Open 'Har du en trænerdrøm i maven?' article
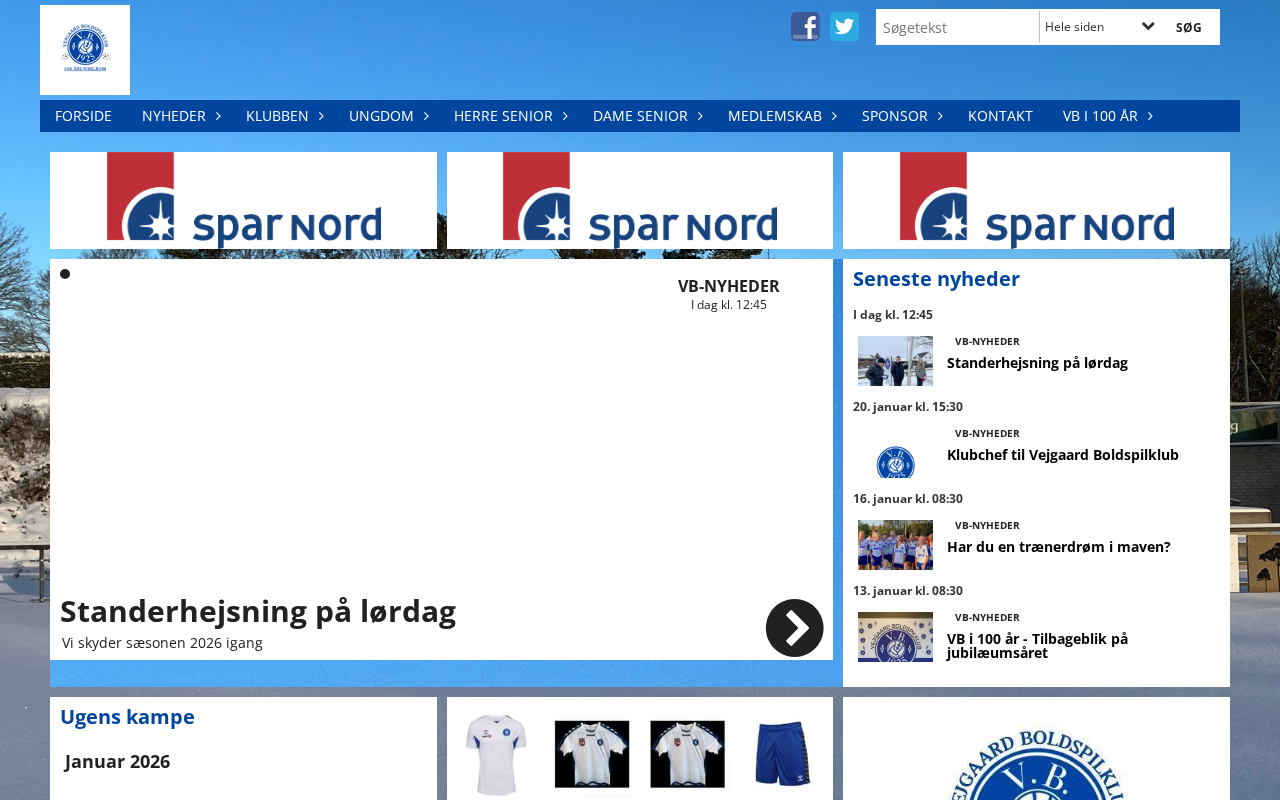Viewport: 1280px width, 800px height. coord(1059,547)
